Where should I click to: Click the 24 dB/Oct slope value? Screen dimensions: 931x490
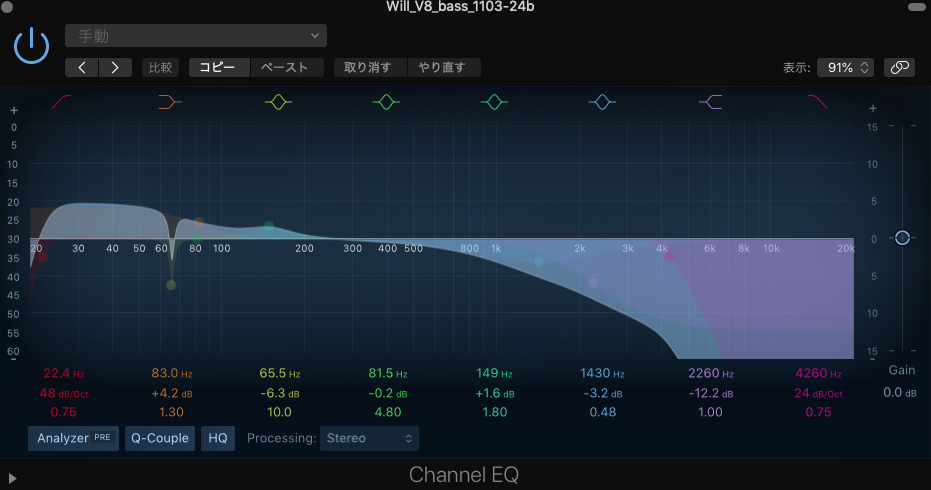pos(818,393)
